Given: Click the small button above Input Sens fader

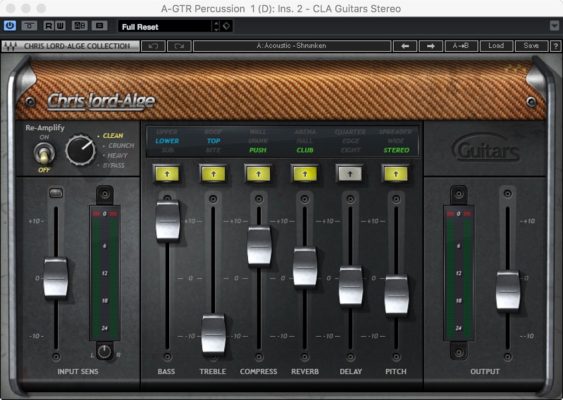Looking at the screenshot, I should click(x=56, y=193).
